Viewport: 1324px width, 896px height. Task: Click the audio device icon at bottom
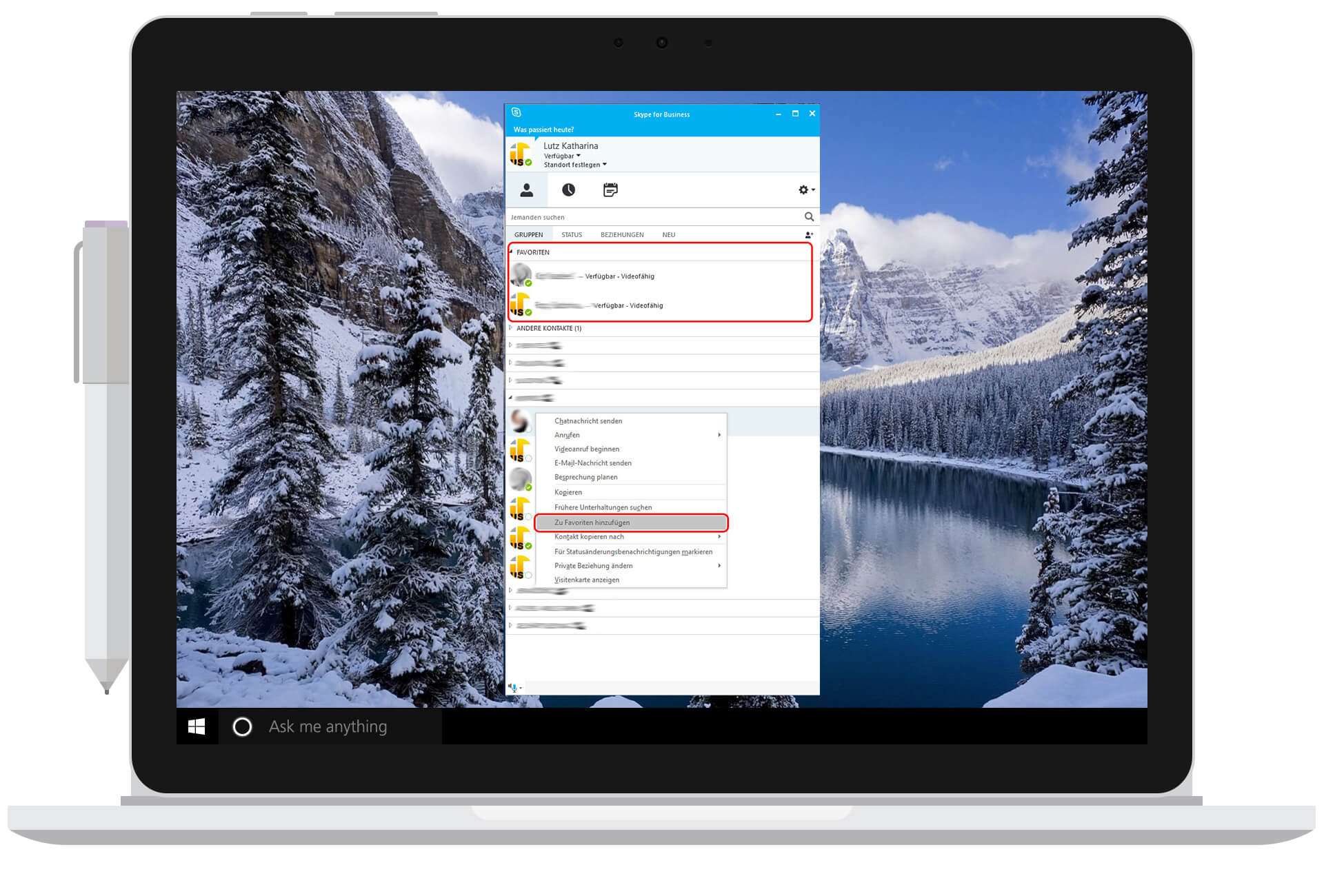click(514, 687)
